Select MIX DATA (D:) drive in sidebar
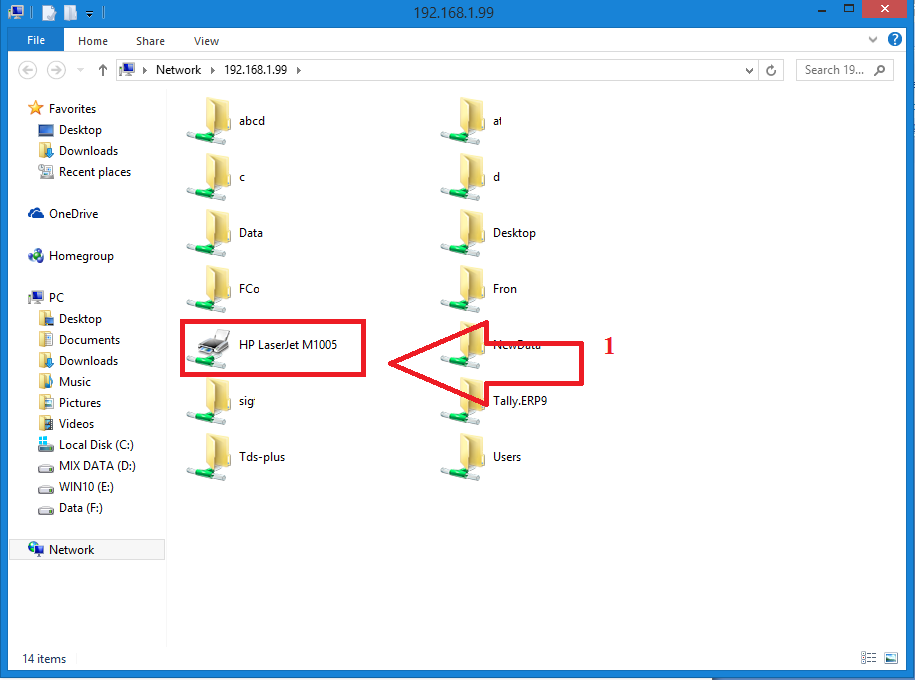This screenshot has height=680, width=915. [96, 466]
